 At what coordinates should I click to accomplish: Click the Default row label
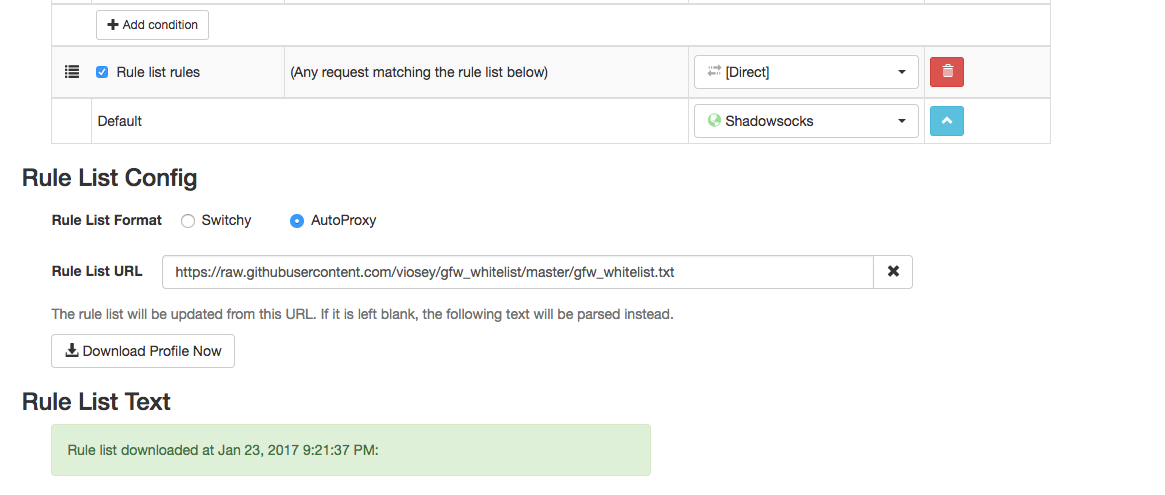pyautogui.click(x=120, y=121)
